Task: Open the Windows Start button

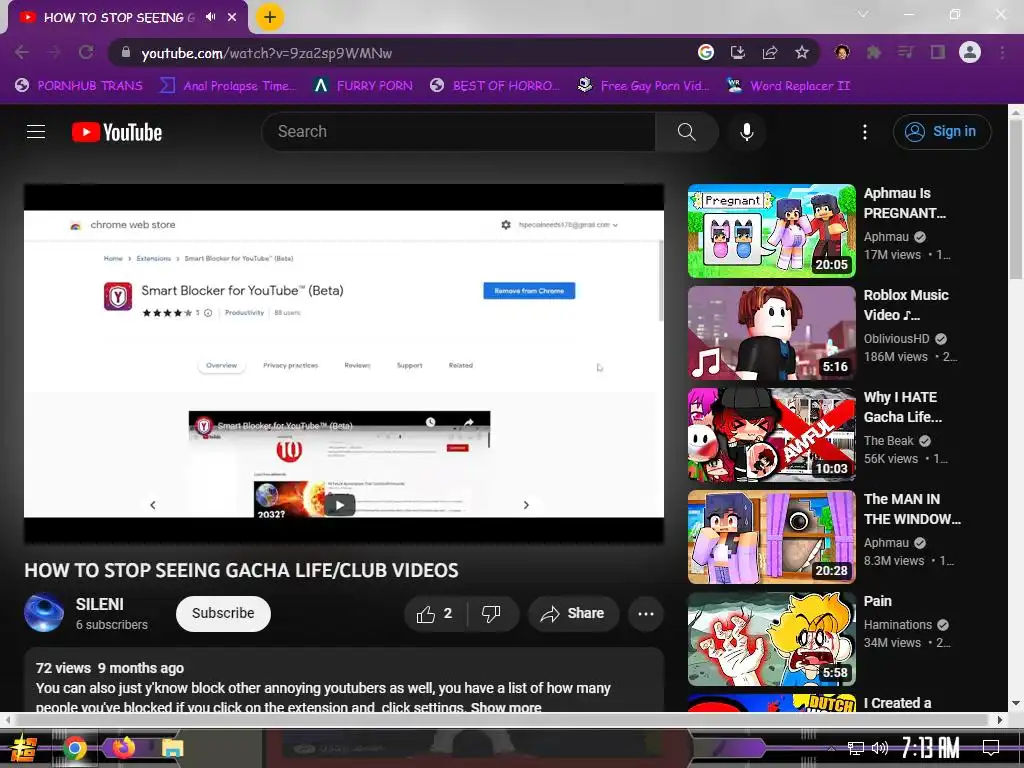Action: (x=23, y=748)
